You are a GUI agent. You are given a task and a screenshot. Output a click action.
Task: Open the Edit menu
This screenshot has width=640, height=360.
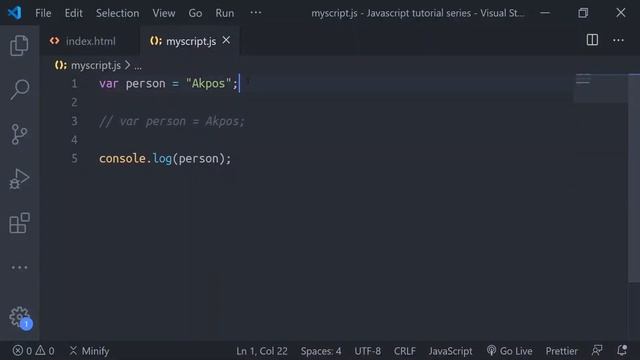[73, 13]
